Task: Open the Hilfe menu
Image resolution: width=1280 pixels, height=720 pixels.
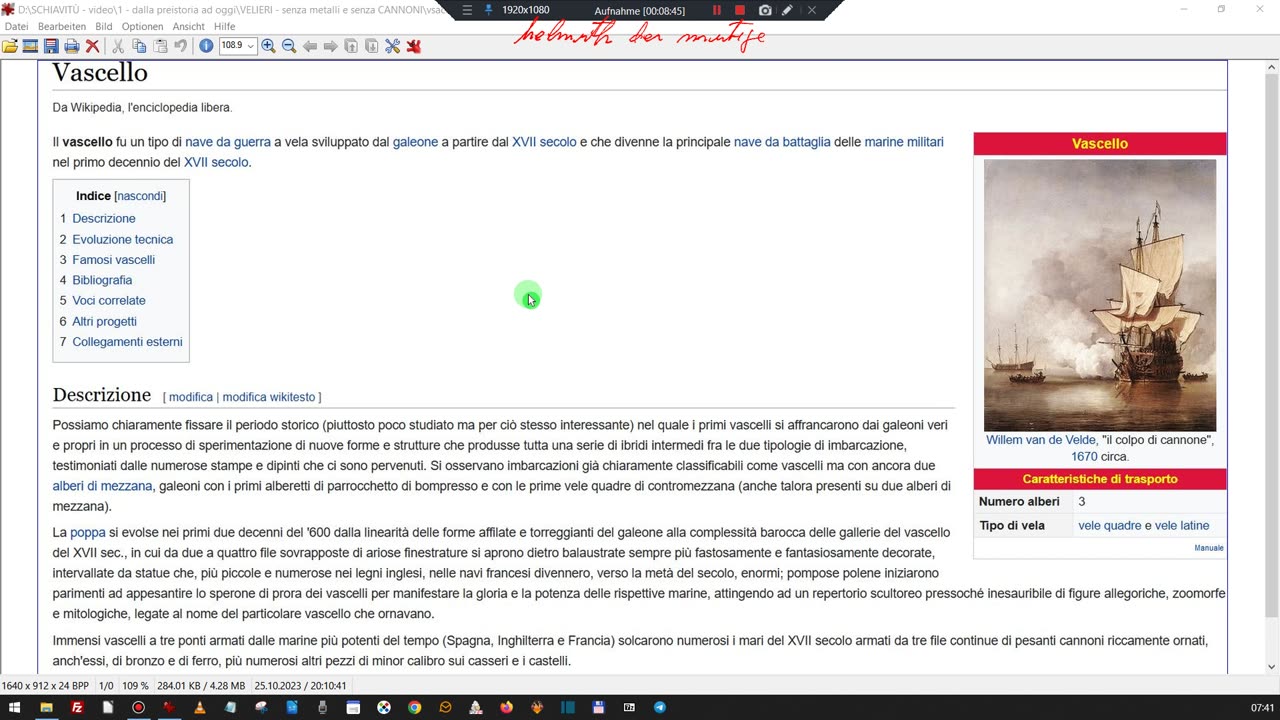Action: [x=225, y=26]
